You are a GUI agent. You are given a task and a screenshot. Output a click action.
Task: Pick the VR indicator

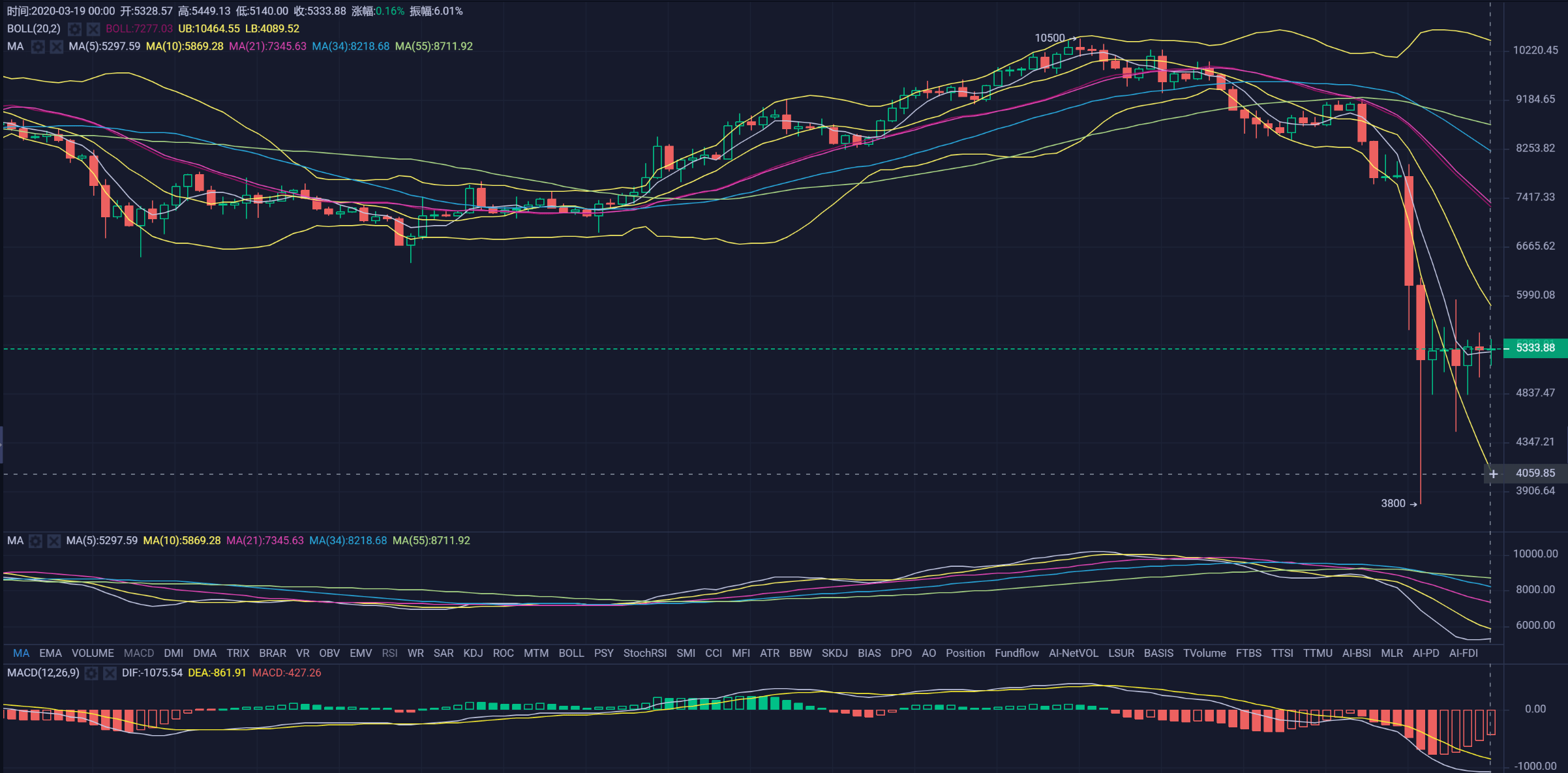pos(303,653)
